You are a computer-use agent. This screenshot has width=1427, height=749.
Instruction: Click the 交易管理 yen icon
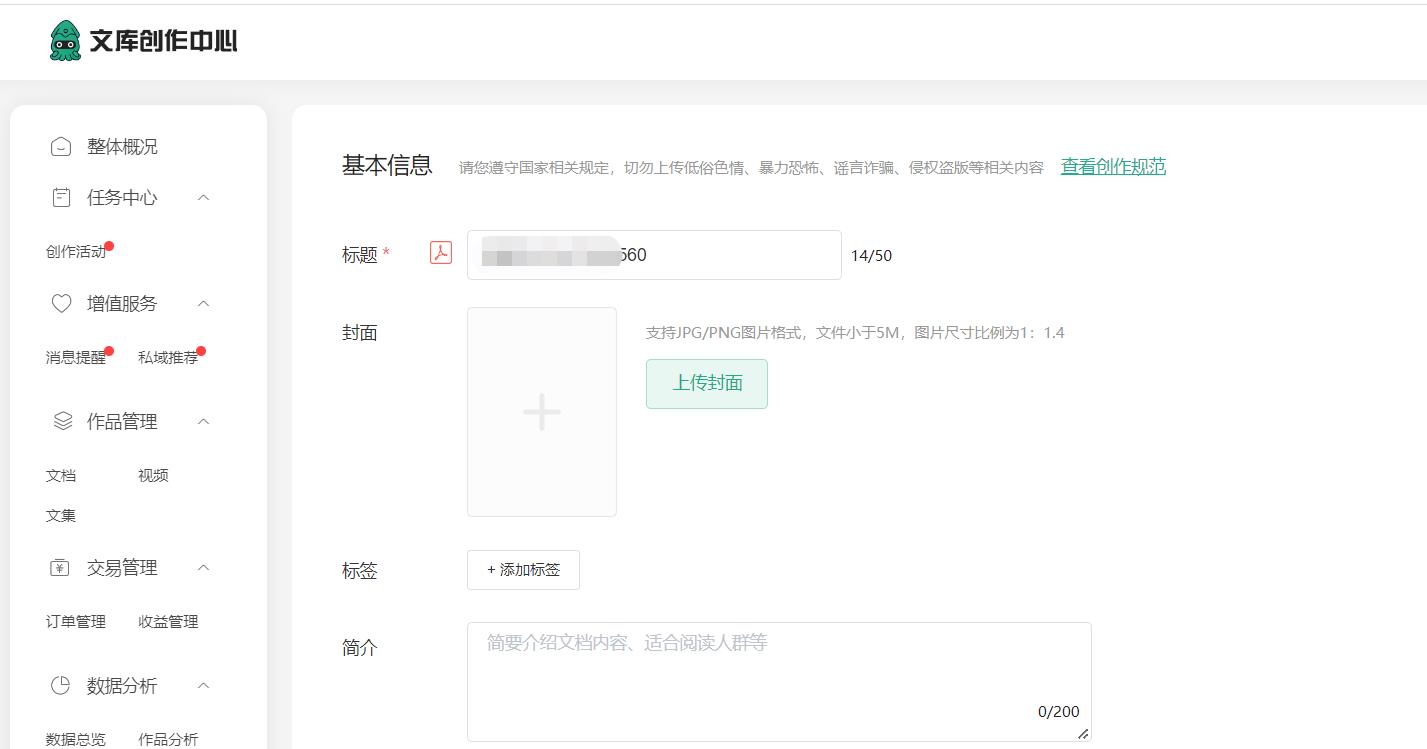point(60,568)
